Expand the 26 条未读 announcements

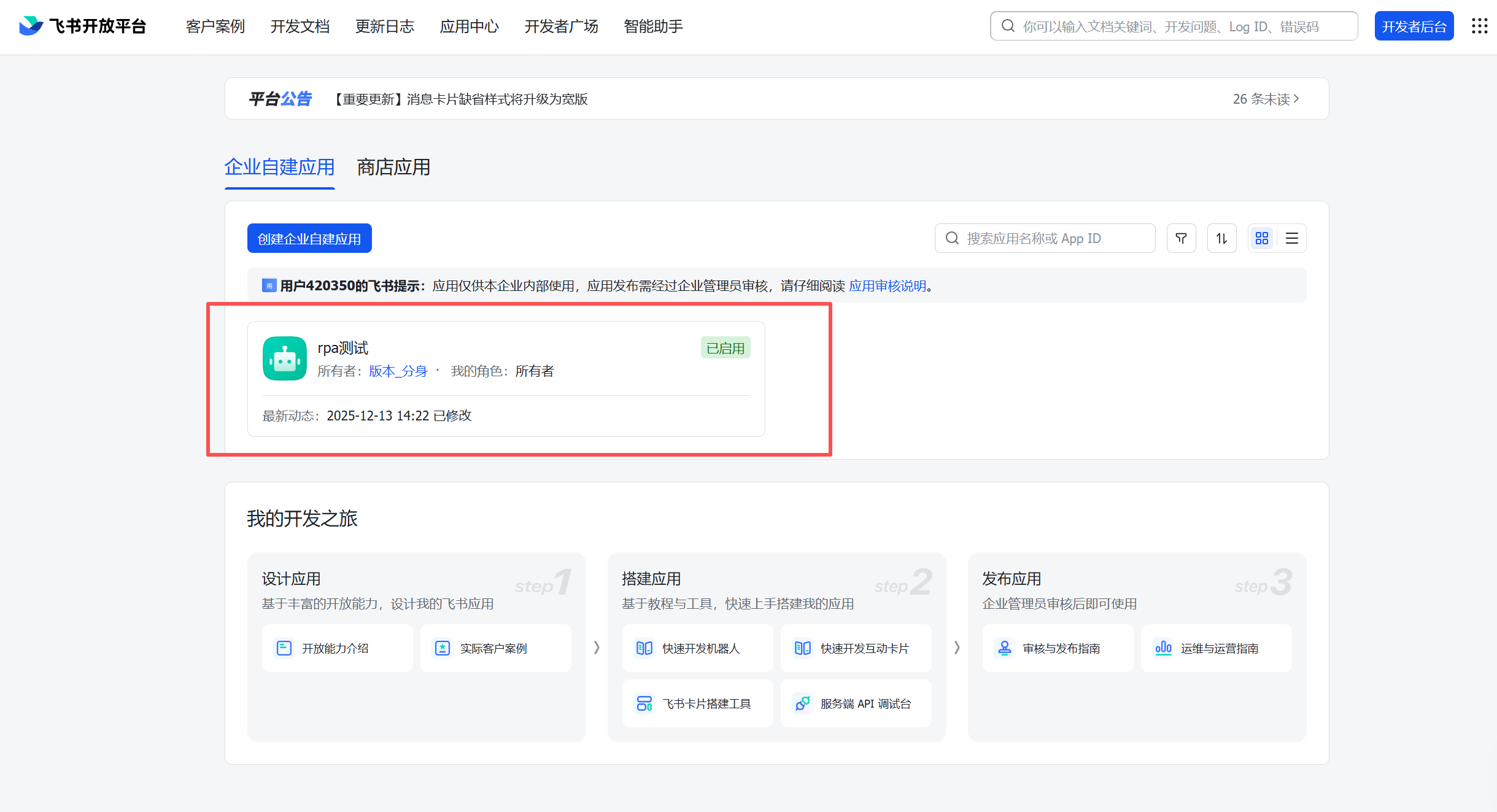tap(1266, 99)
